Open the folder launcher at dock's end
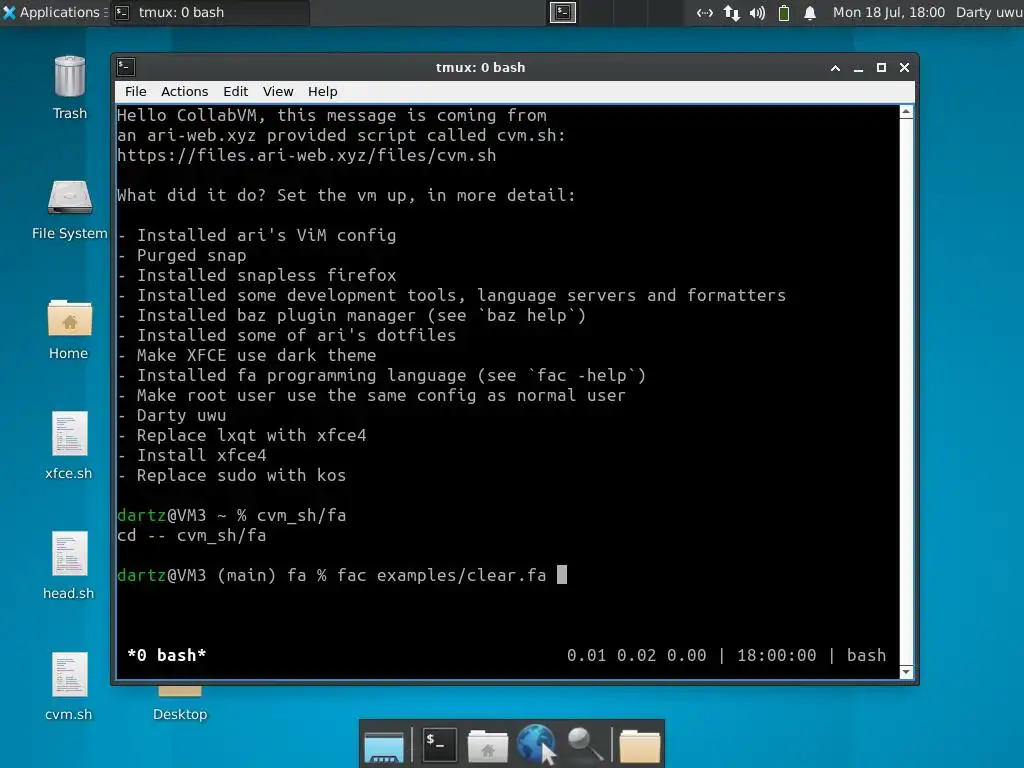This screenshot has height=768, width=1024. click(x=639, y=746)
